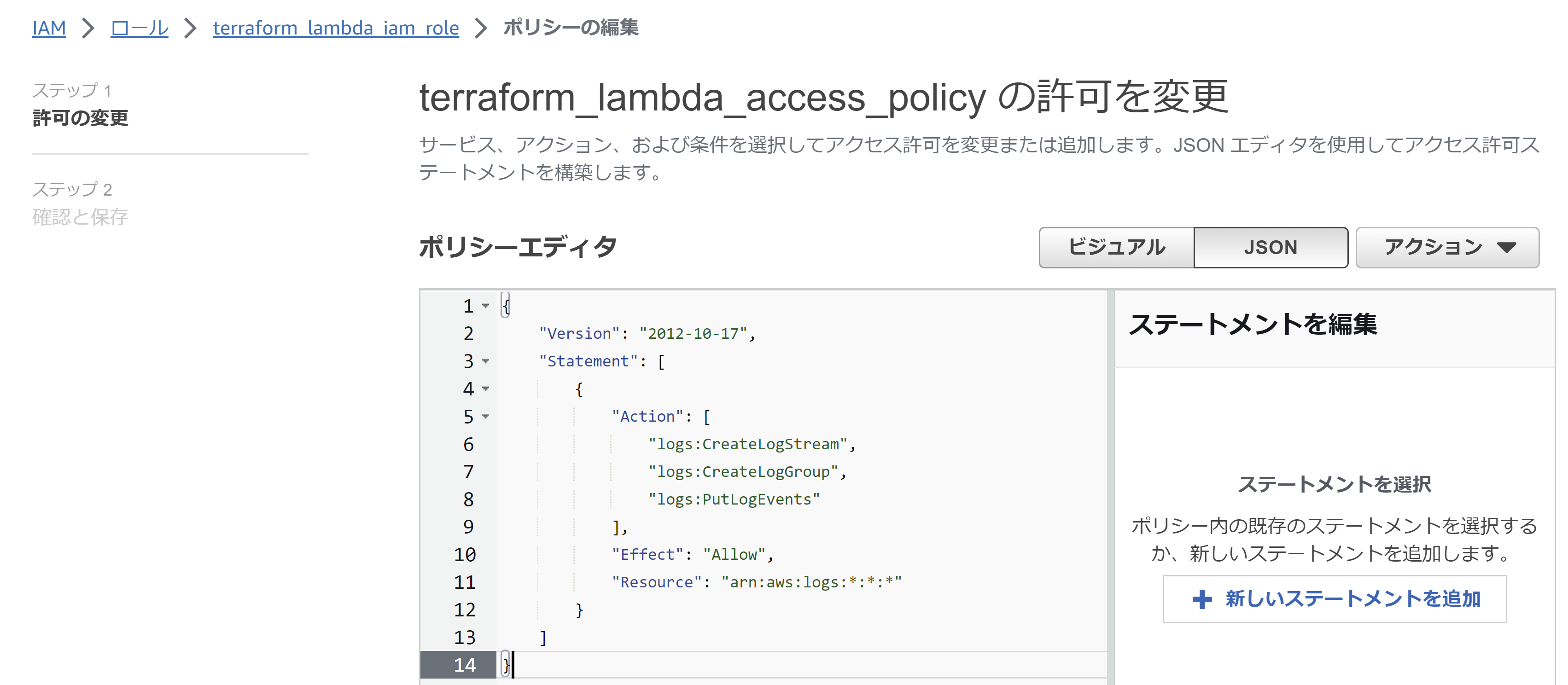The height and width of the screenshot is (685, 1568).
Task: Switch the policy editor to ビジュアル mode
Action: 1116,247
